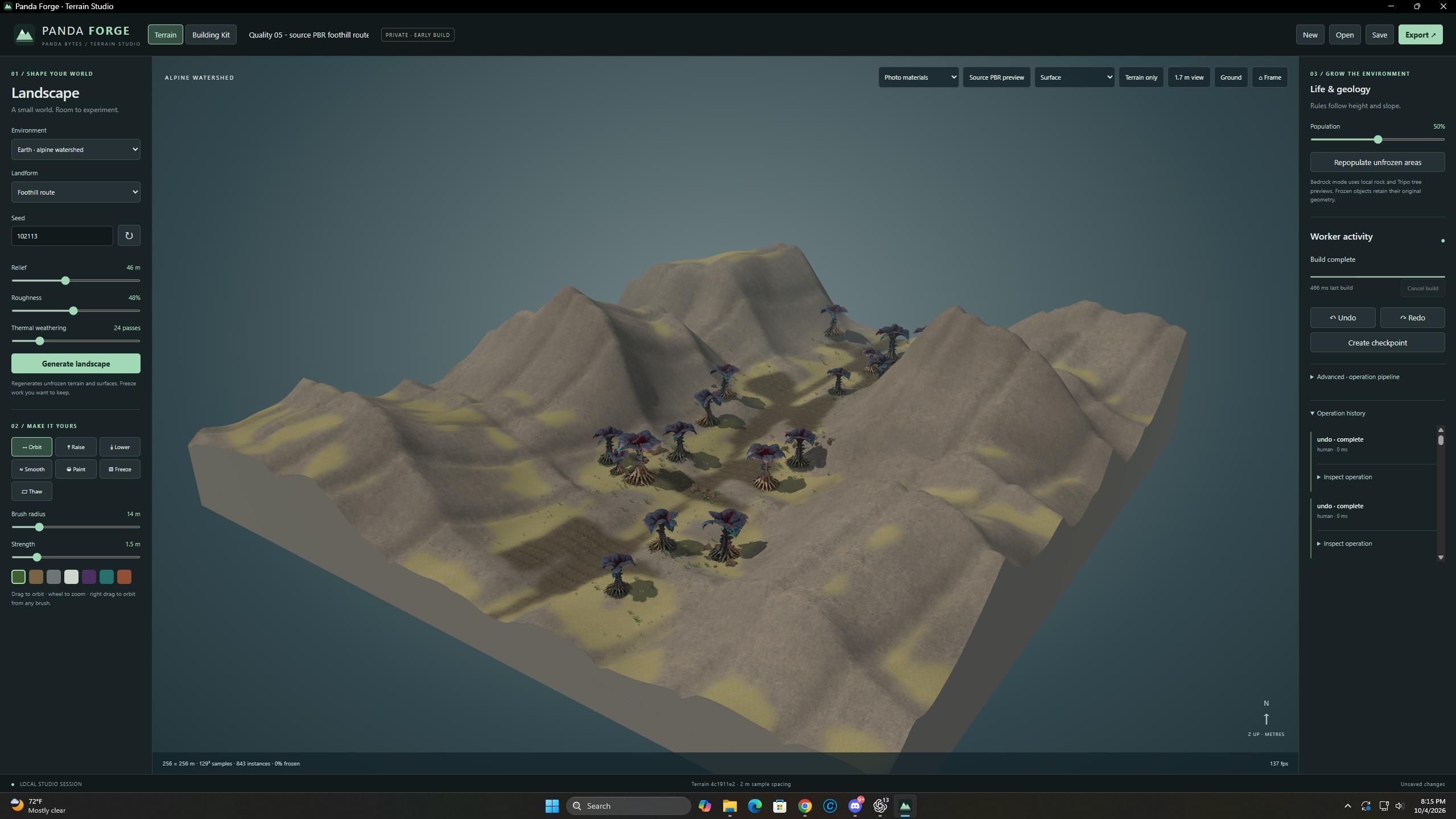
Task: Open File Explorer from the taskbar
Action: [730, 806]
